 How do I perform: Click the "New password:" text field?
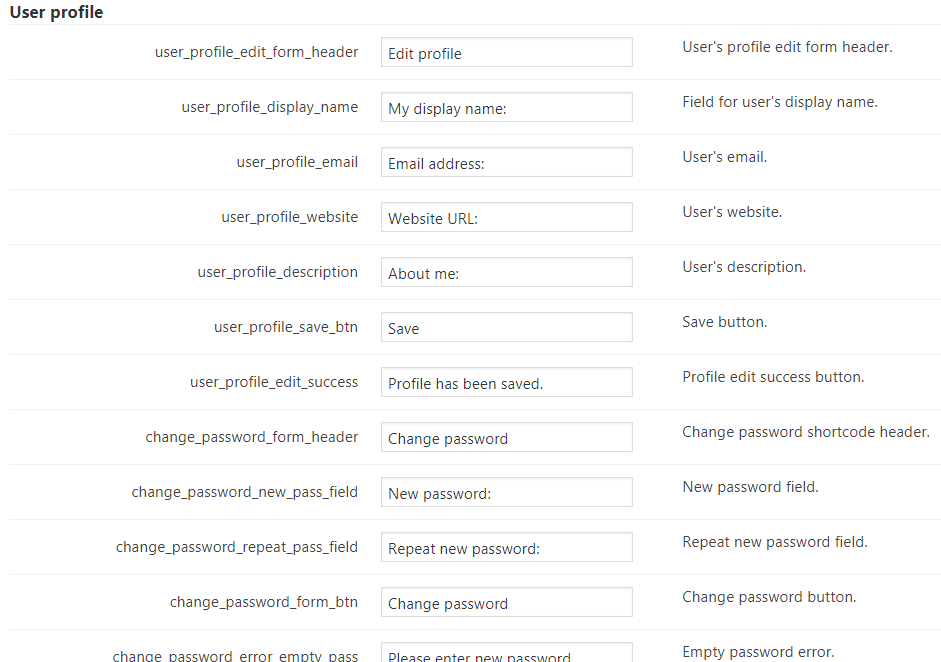tap(506, 493)
